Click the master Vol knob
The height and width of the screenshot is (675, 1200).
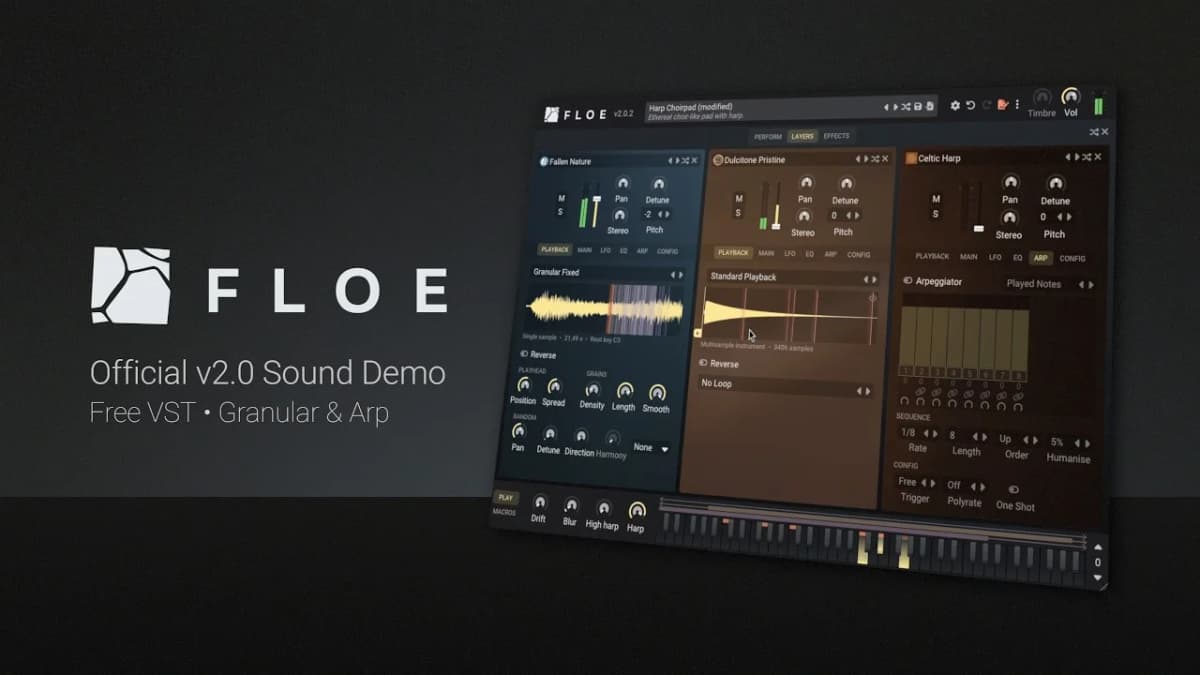pos(1071,97)
